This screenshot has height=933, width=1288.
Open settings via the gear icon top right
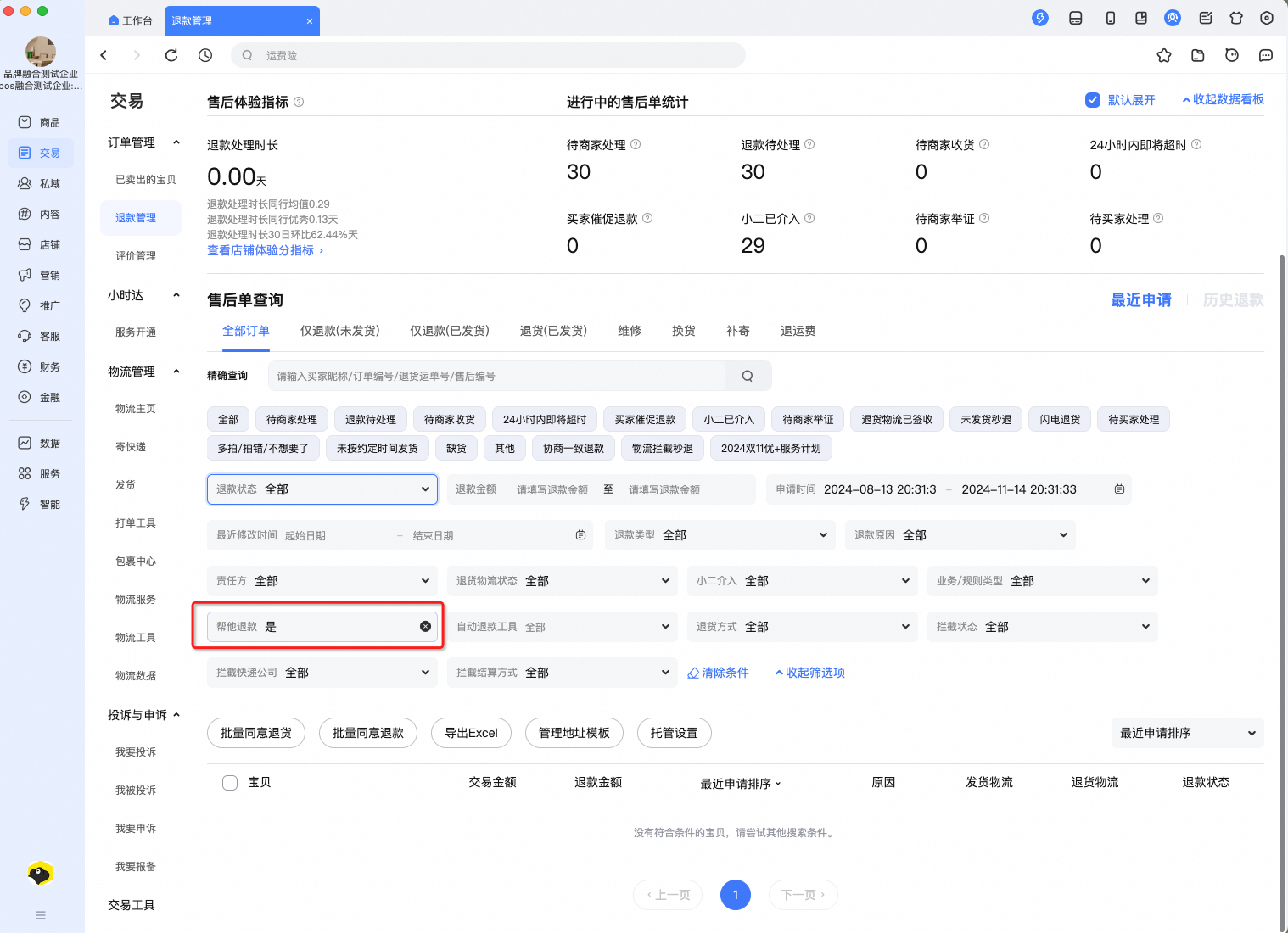click(x=1266, y=17)
